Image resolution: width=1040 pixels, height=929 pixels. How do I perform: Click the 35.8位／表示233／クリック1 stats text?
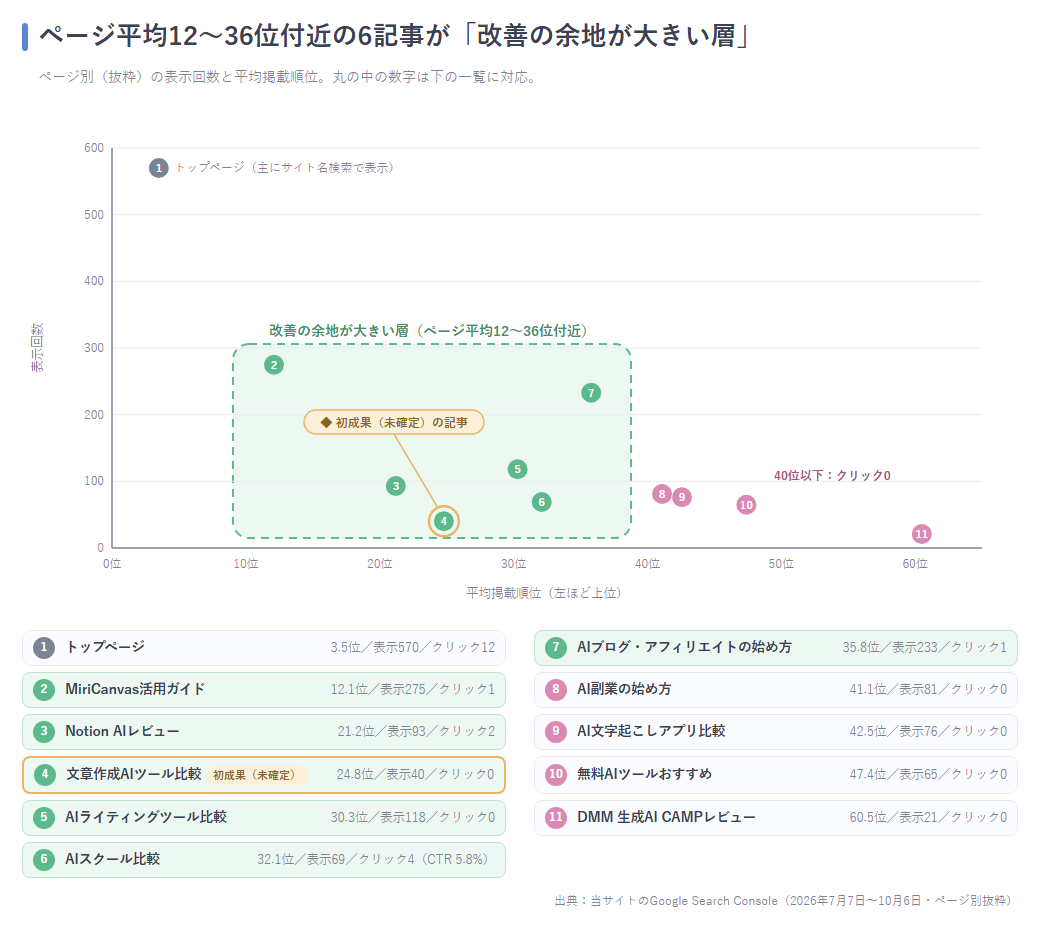pyautogui.click(x=925, y=647)
